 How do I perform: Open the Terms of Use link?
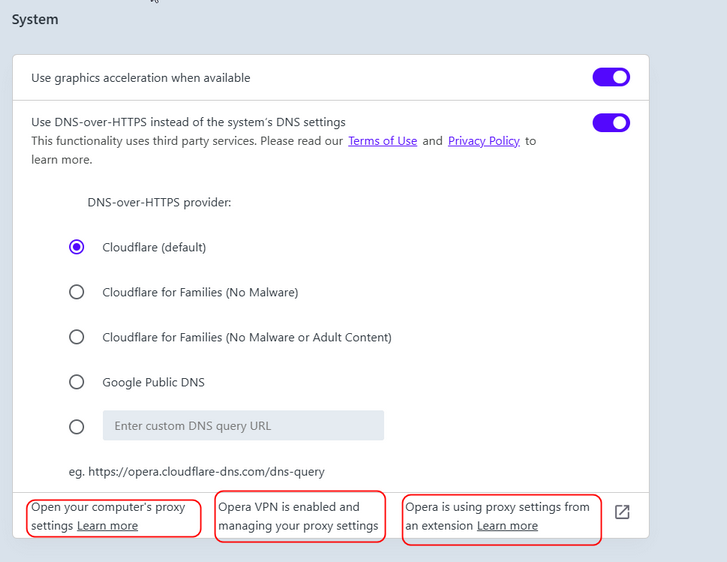coord(382,141)
